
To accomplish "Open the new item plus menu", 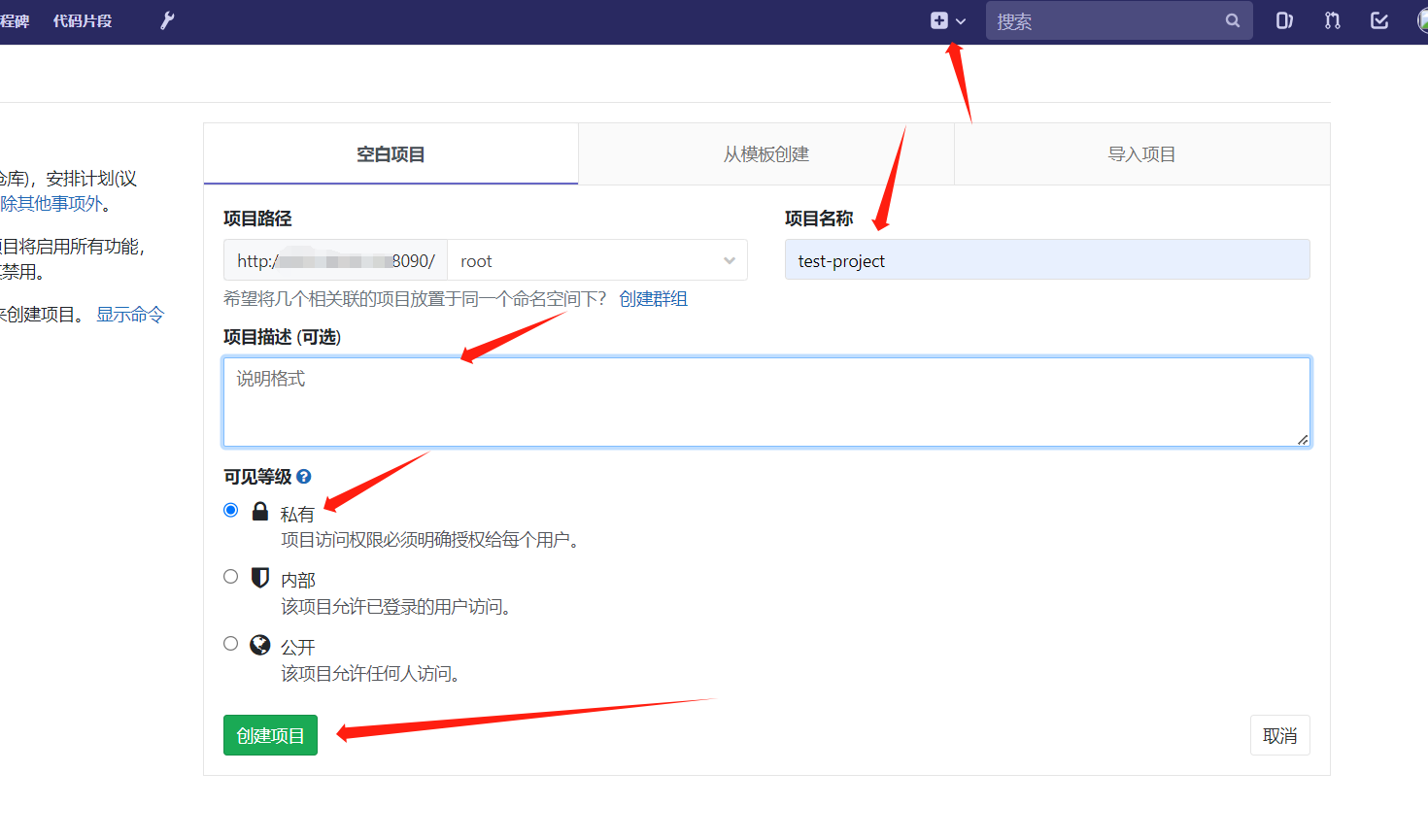I will pyautogui.click(x=947, y=20).
